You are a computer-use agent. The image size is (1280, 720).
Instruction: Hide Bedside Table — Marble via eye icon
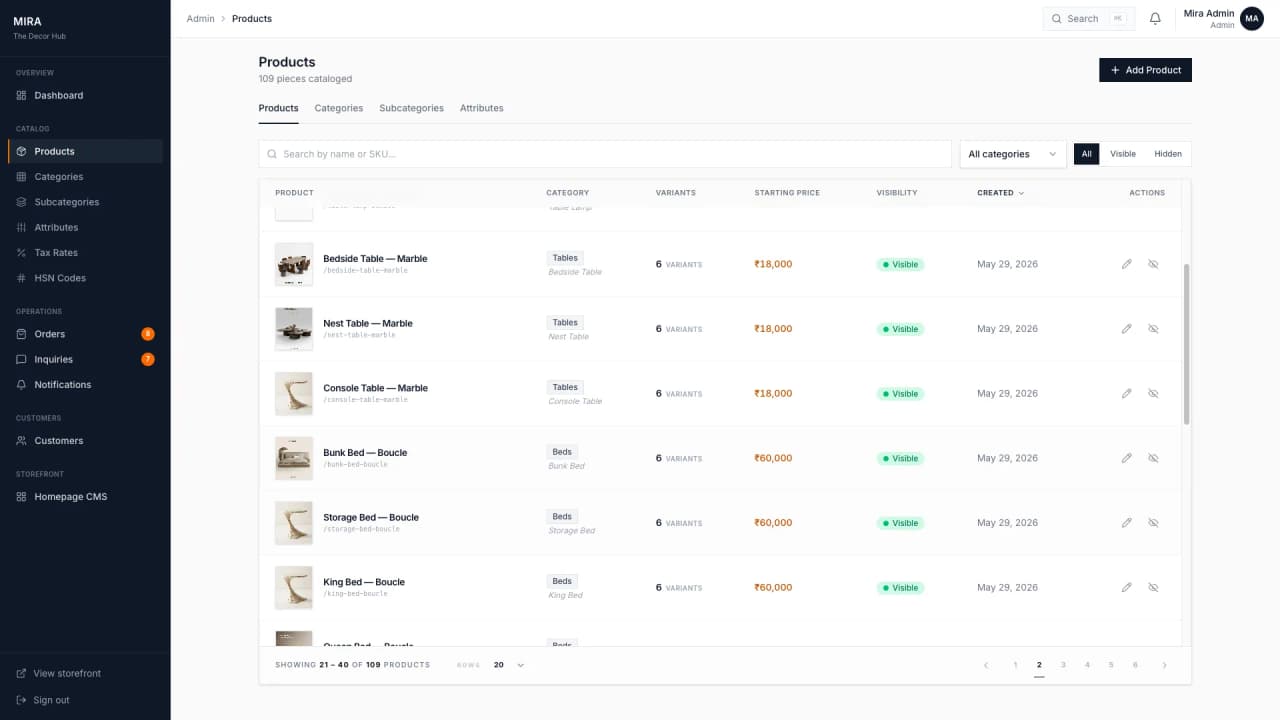pyautogui.click(x=1153, y=264)
